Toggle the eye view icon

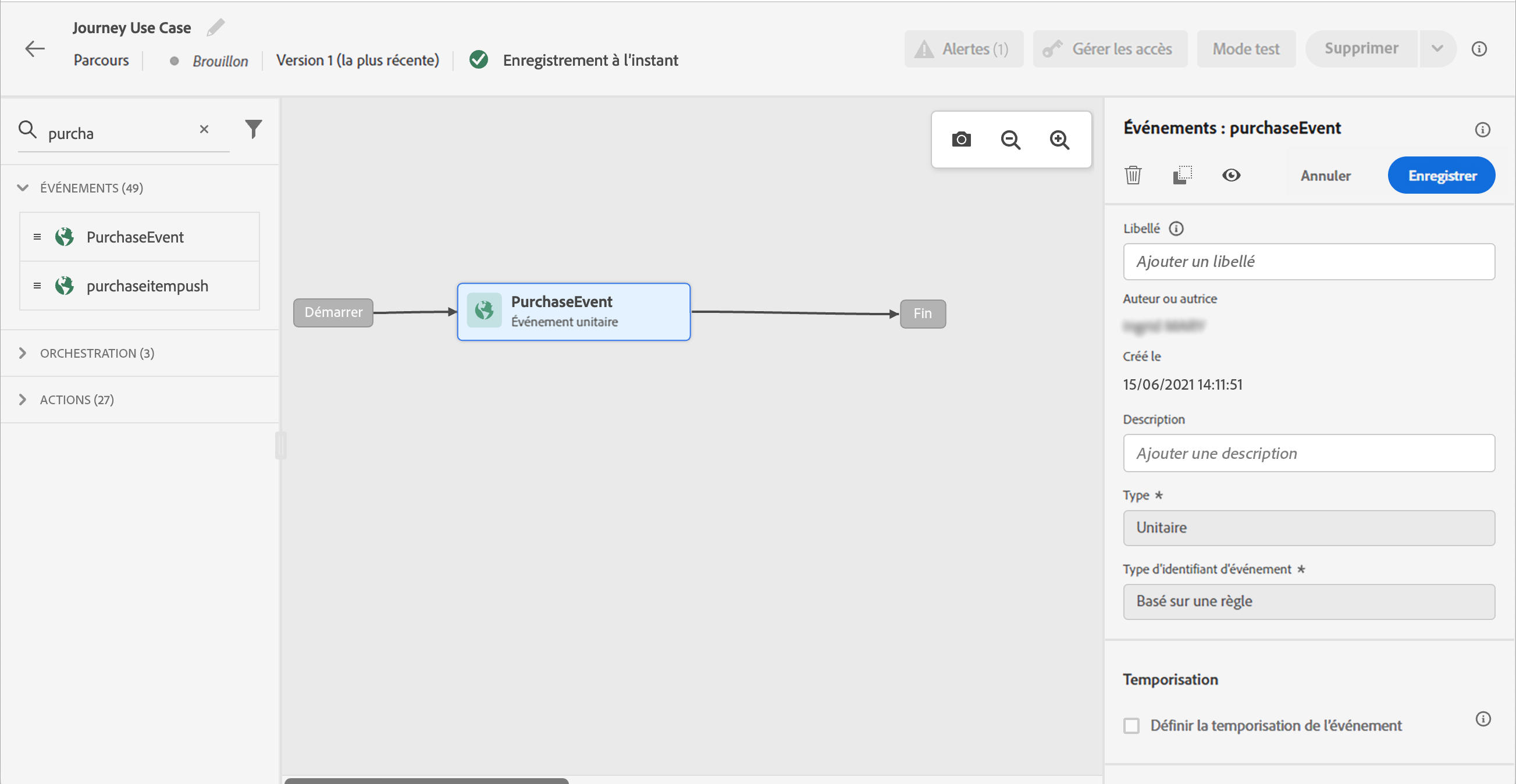[x=1231, y=176]
